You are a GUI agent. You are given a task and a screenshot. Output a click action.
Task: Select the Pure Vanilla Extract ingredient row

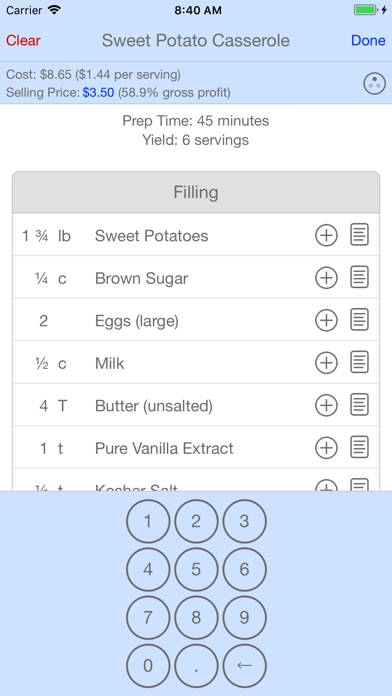(196, 448)
